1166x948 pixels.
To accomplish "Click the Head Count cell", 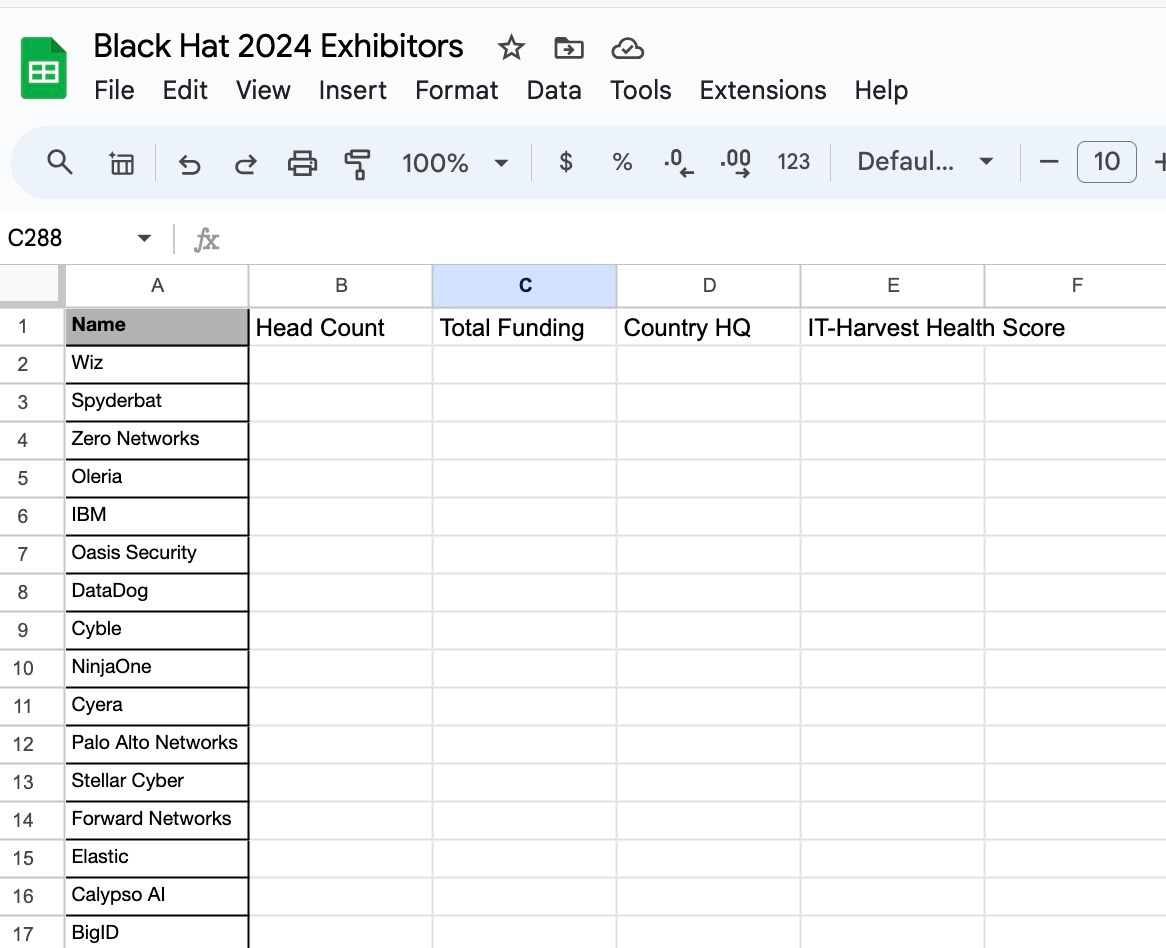I will click(x=341, y=327).
